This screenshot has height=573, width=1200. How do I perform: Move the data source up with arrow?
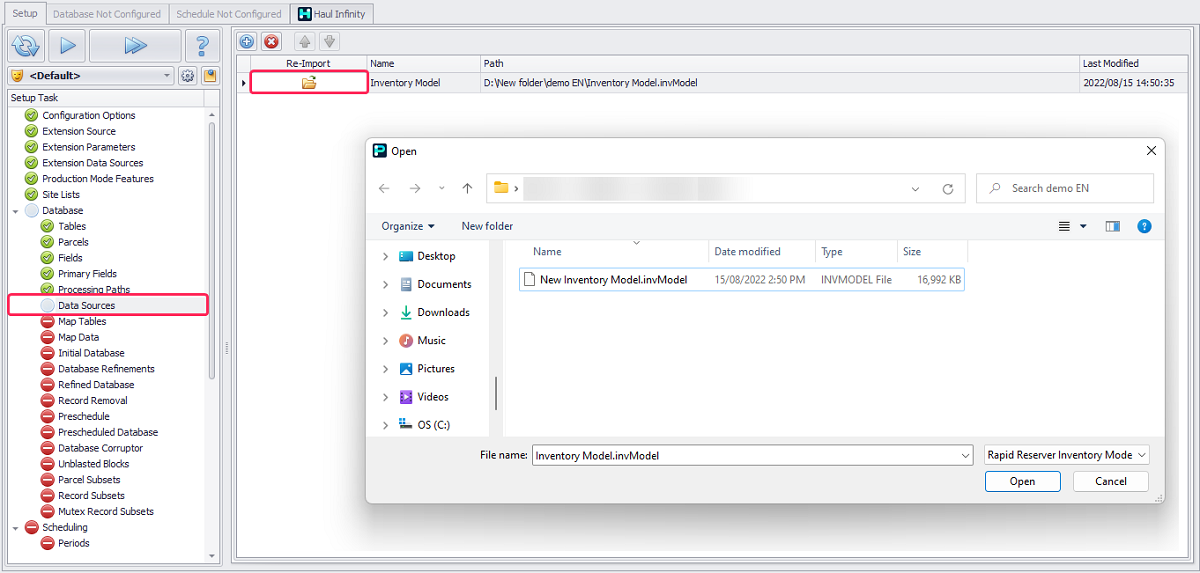pyautogui.click(x=304, y=41)
